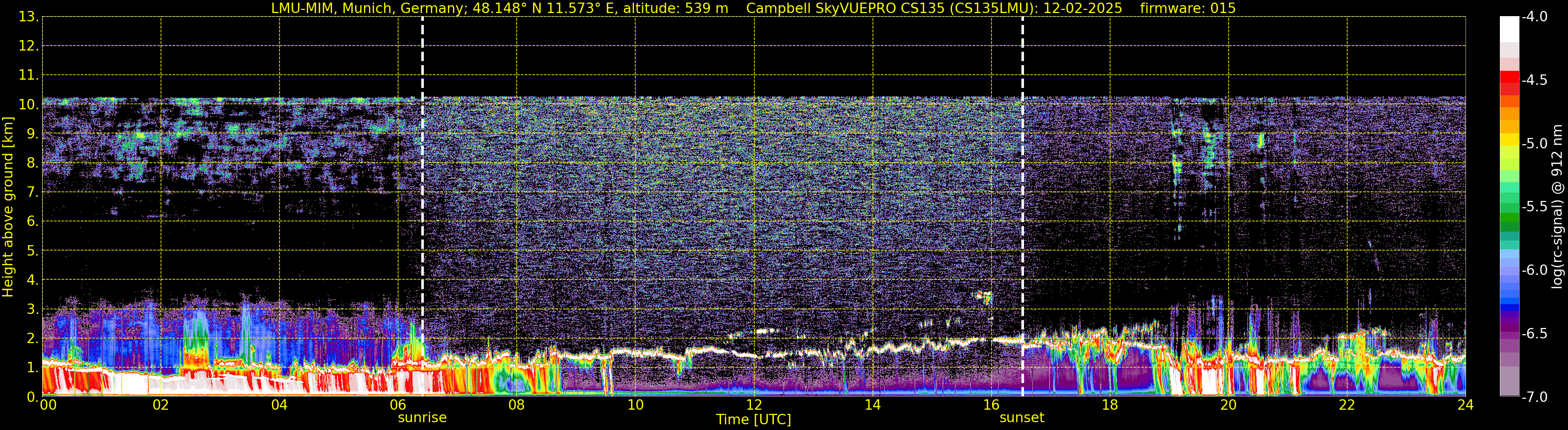Screen dimensions: 1568x430
Task: Click the time tick label "18"
Action: point(1110,405)
